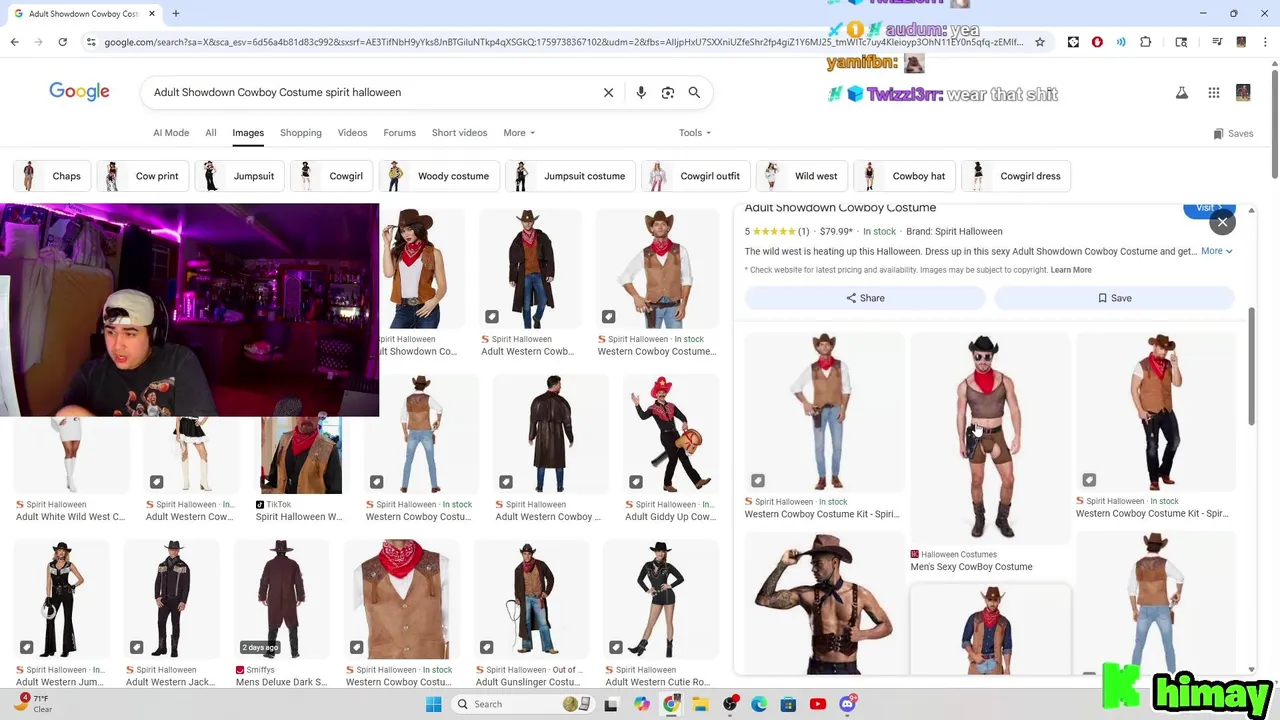The height and width of the screenshot is (720, 1280).
Task: Open Microsoft Edge from the taskbar
Action: pyautogui.click(x=759, y=704)
